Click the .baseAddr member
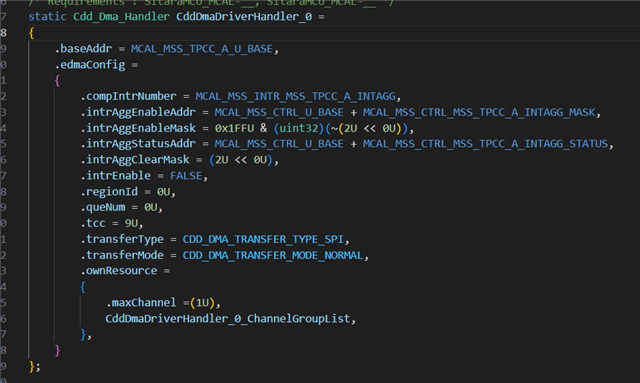 click(x=83, y=49)
